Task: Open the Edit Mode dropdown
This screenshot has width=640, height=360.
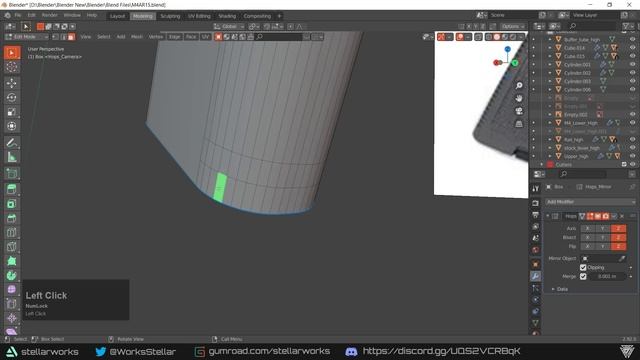Action: click(x=27, y=37)
